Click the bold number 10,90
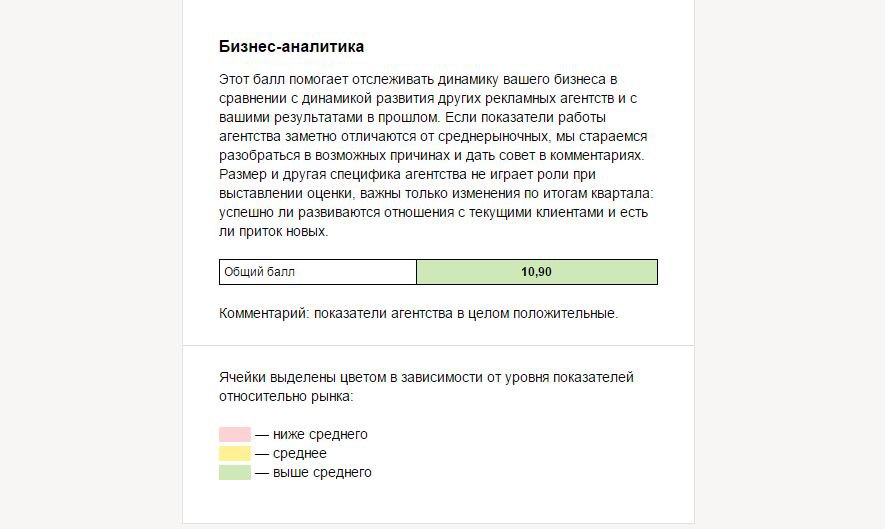 537,272
